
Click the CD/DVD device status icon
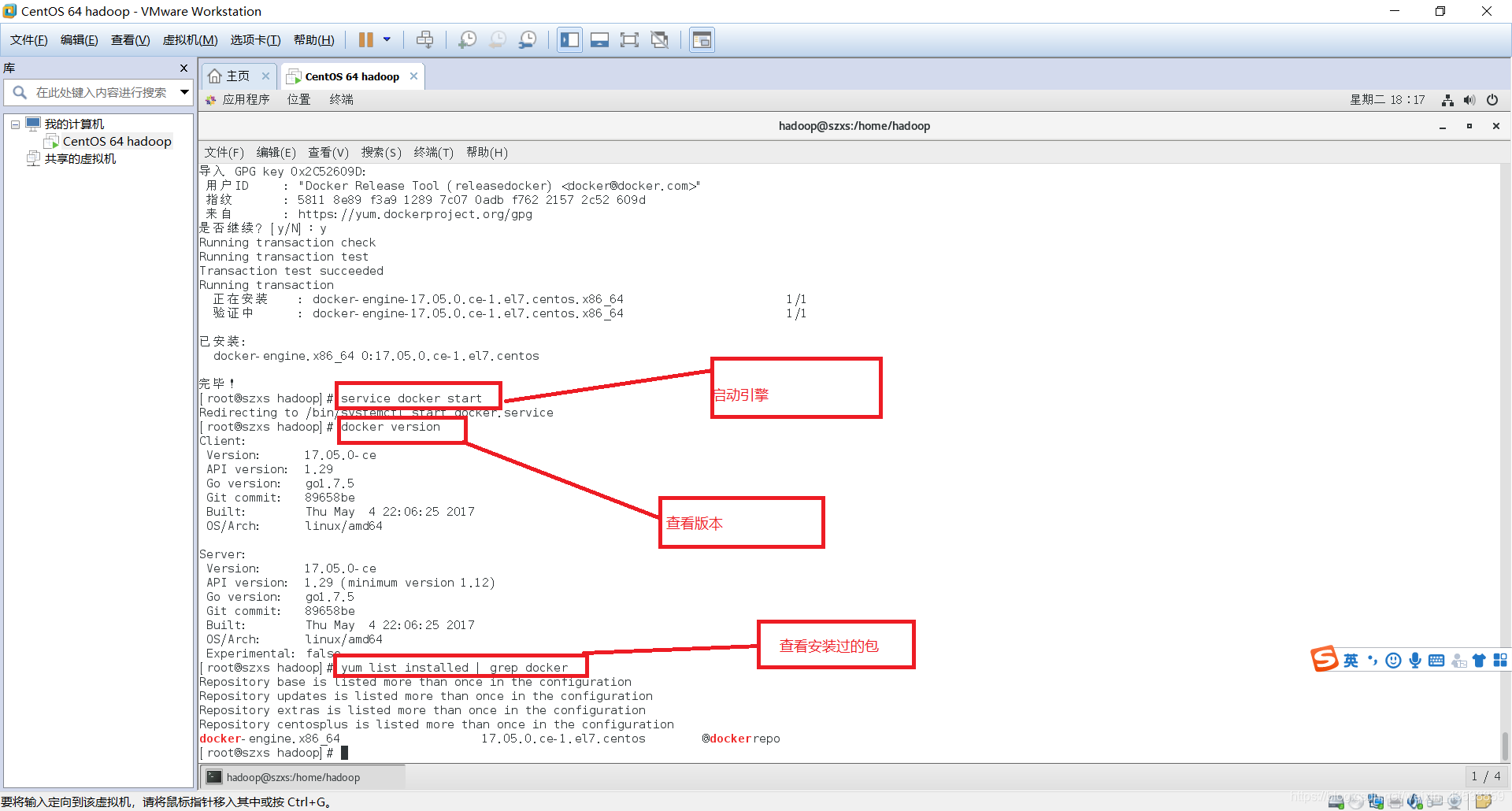1356,802
